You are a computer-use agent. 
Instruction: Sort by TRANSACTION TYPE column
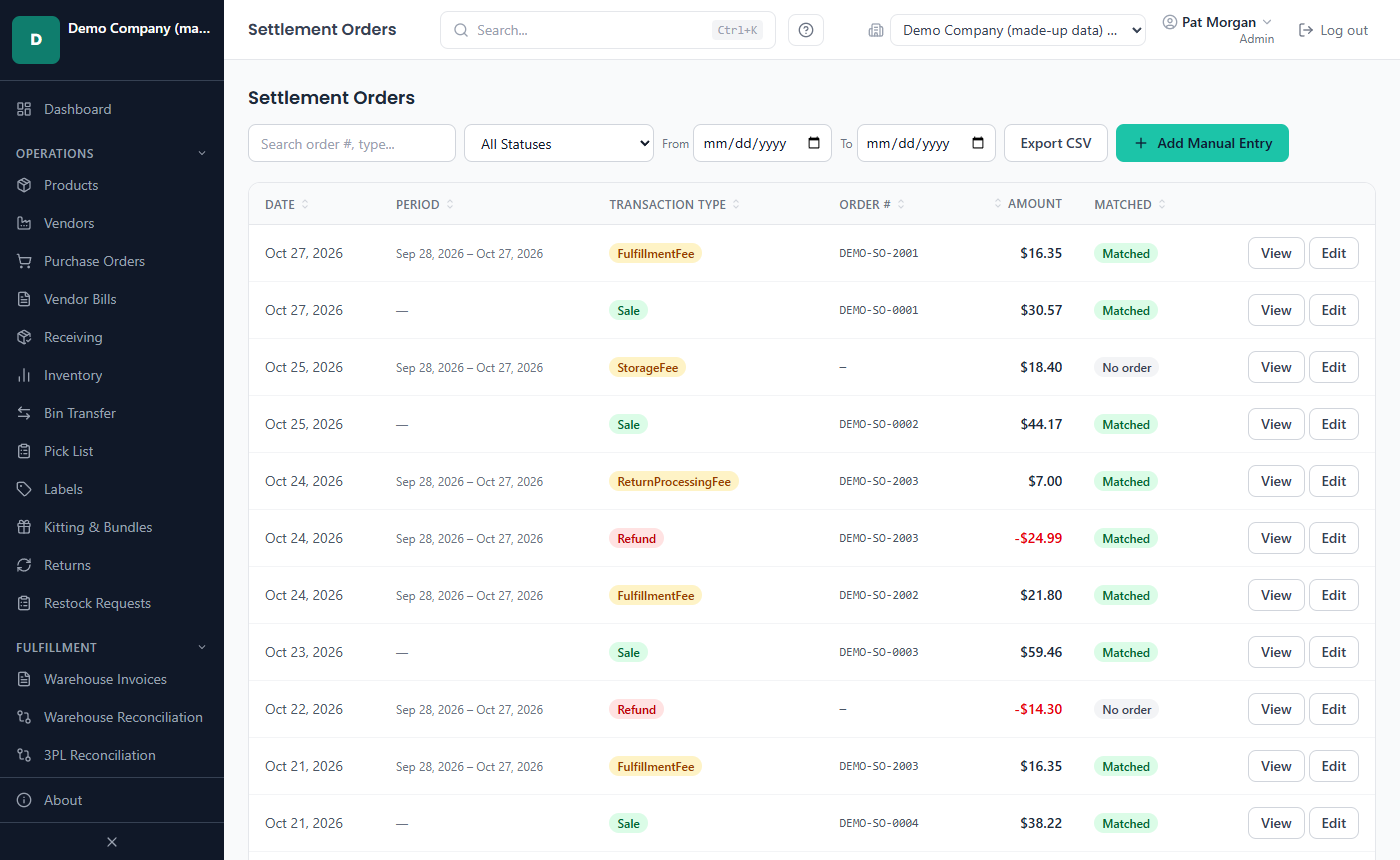675,204
